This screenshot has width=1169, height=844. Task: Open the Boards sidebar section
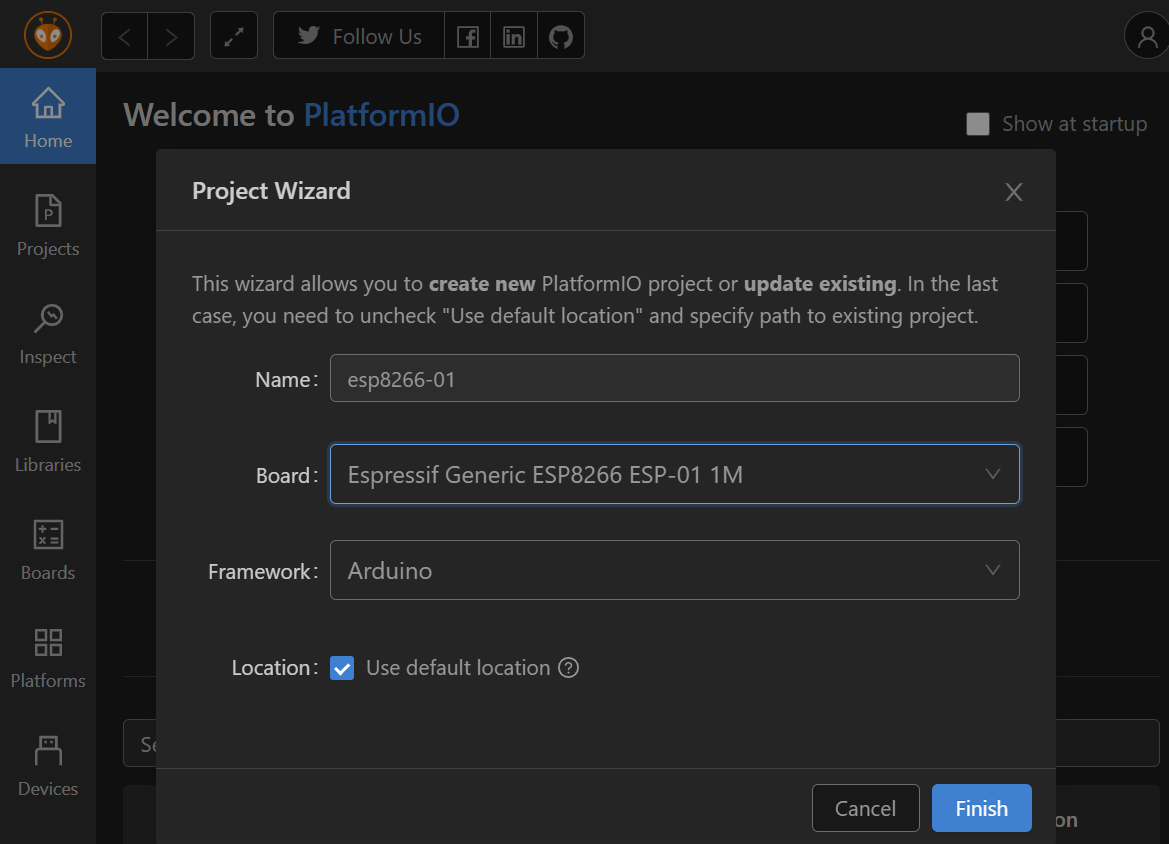pyautogui.click(x=48, y=549)
